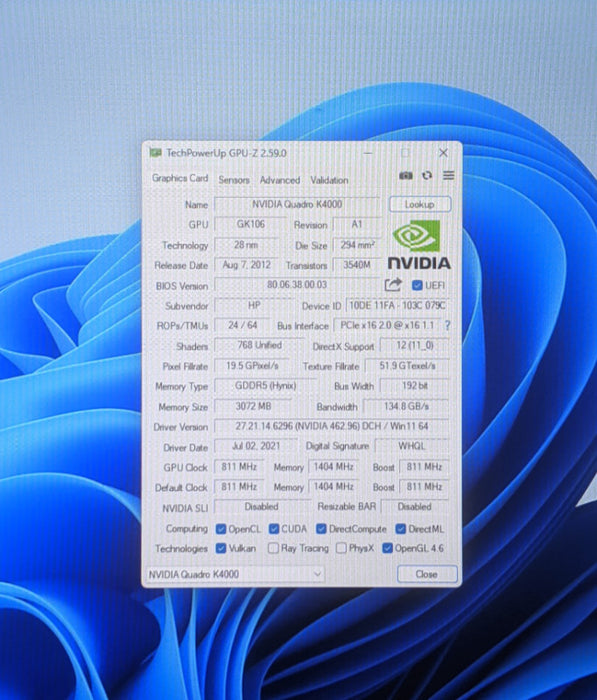Screen dimensions: 597x700
Task: Click the Bus Interface question mark icon
Action: pyautogui.click(x=447, y=325)
